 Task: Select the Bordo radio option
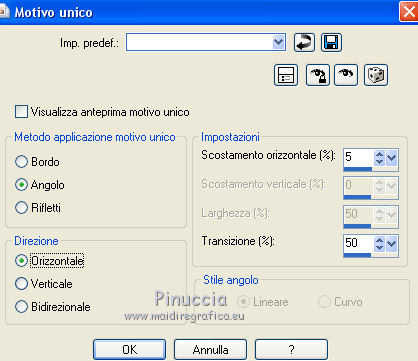pyautogui.click(x=21, y=162)
